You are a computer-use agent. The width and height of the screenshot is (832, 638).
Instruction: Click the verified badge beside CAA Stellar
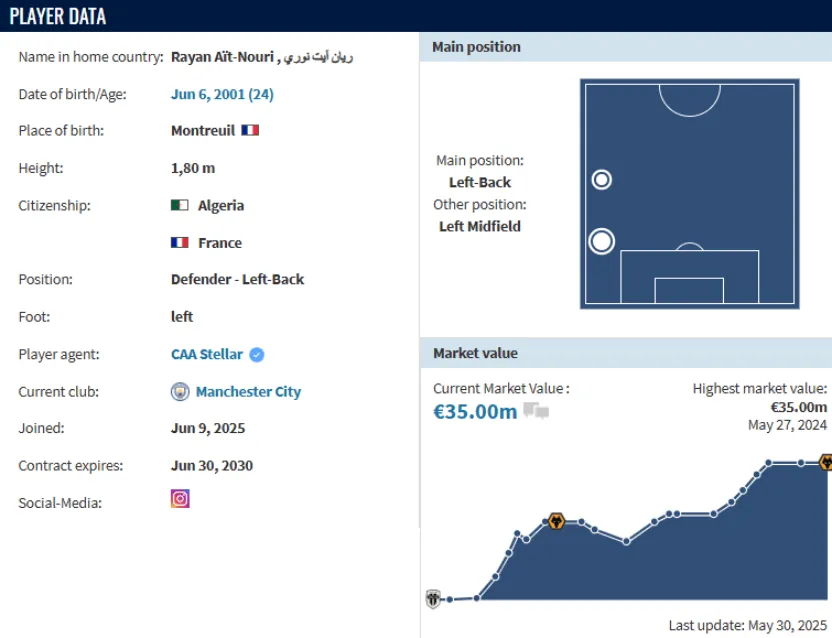[x=257, y=355]
